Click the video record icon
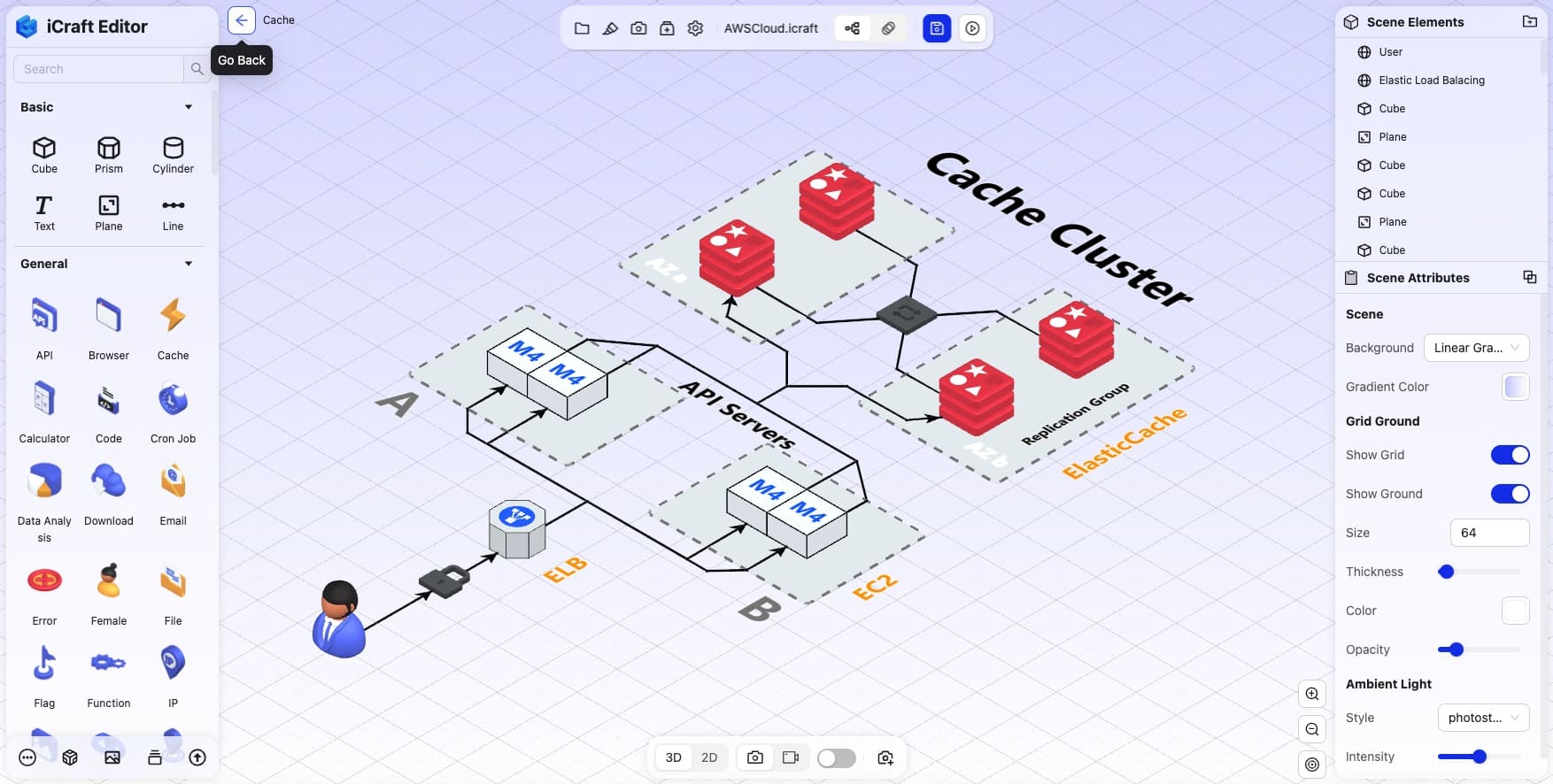1553x784 pixels. click(791, 757)
